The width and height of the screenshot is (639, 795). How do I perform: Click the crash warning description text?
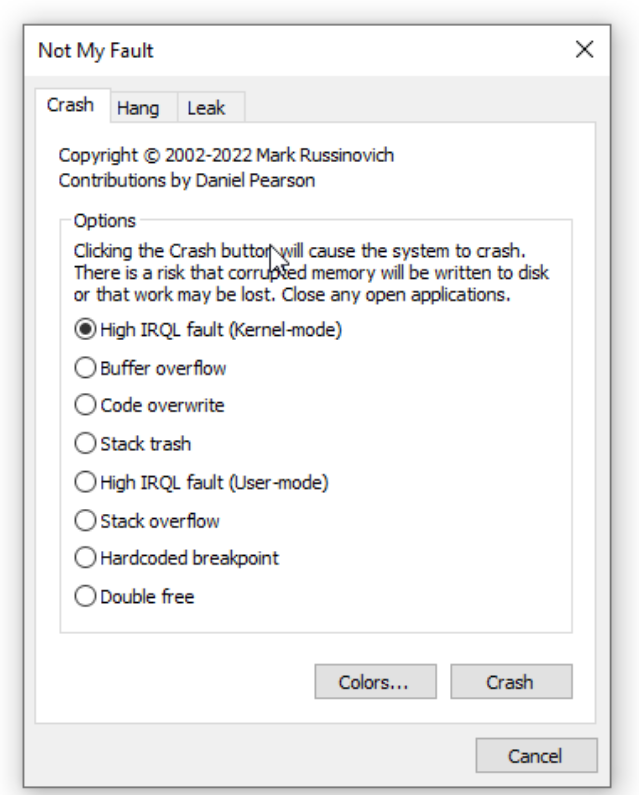[x=312, y=272]
